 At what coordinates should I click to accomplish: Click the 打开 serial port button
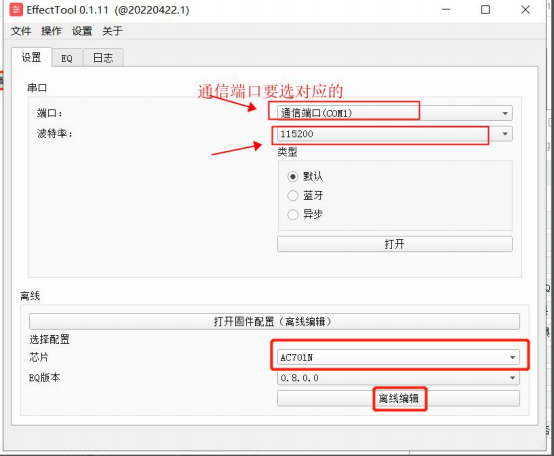(x=395, y=244)
